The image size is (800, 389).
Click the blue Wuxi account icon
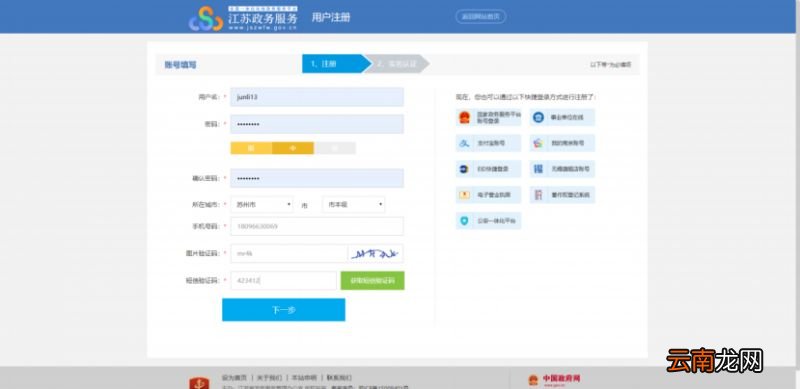pyautogui.click(x=538, y=169)
